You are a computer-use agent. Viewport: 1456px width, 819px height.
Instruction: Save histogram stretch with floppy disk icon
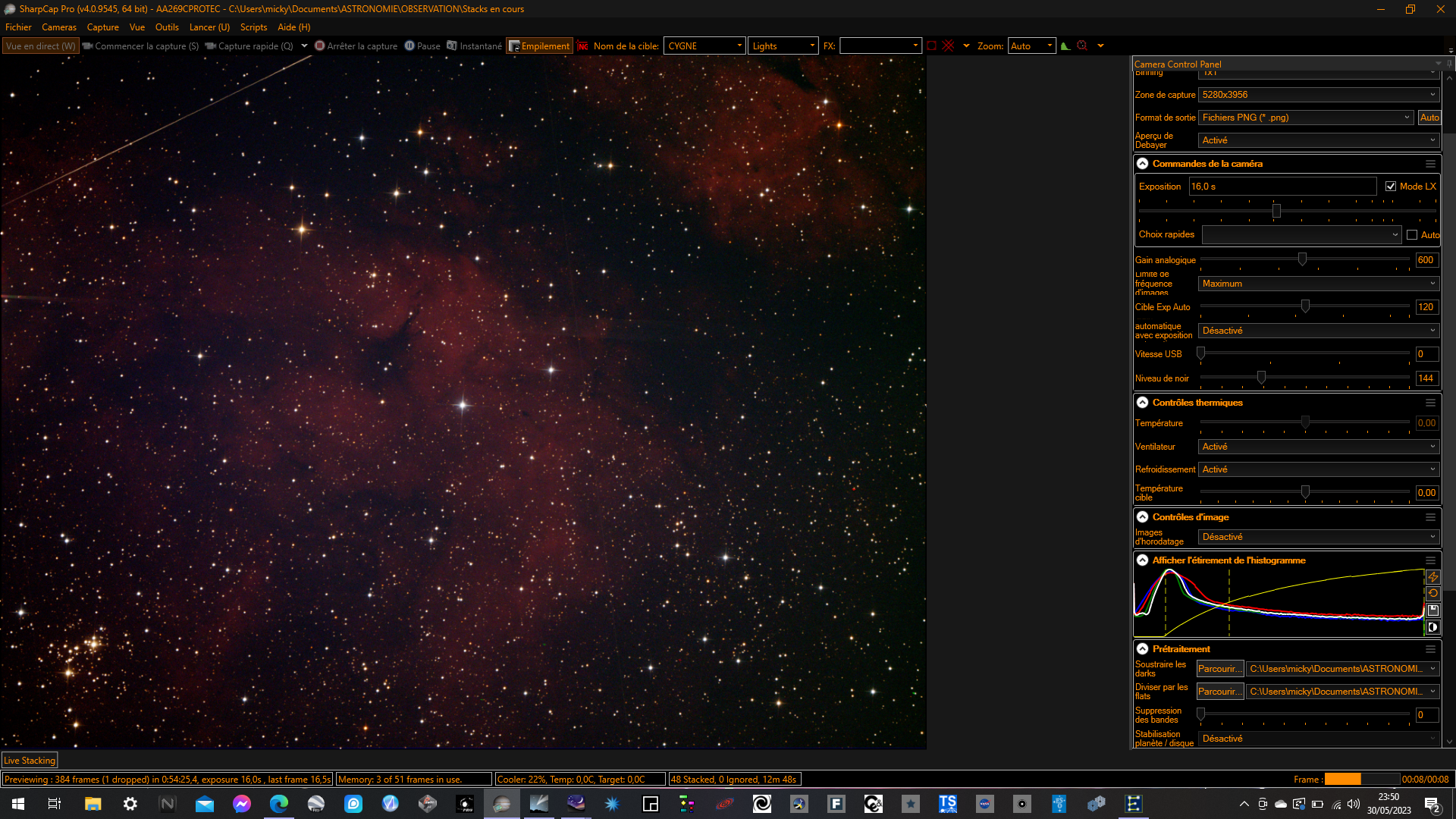pyautogui.click(x=1432, y=610)
